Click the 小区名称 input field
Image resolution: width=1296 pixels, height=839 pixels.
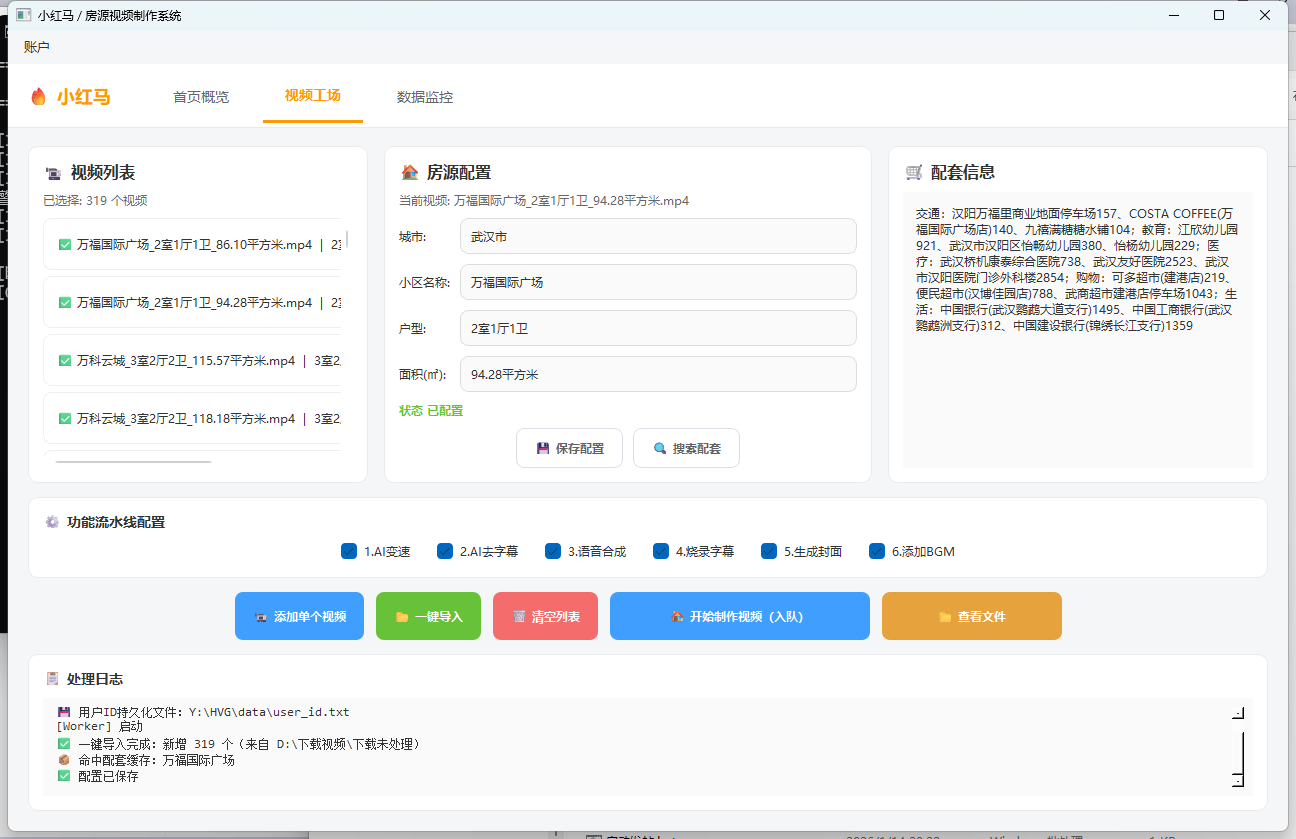(x=658, y=282)
